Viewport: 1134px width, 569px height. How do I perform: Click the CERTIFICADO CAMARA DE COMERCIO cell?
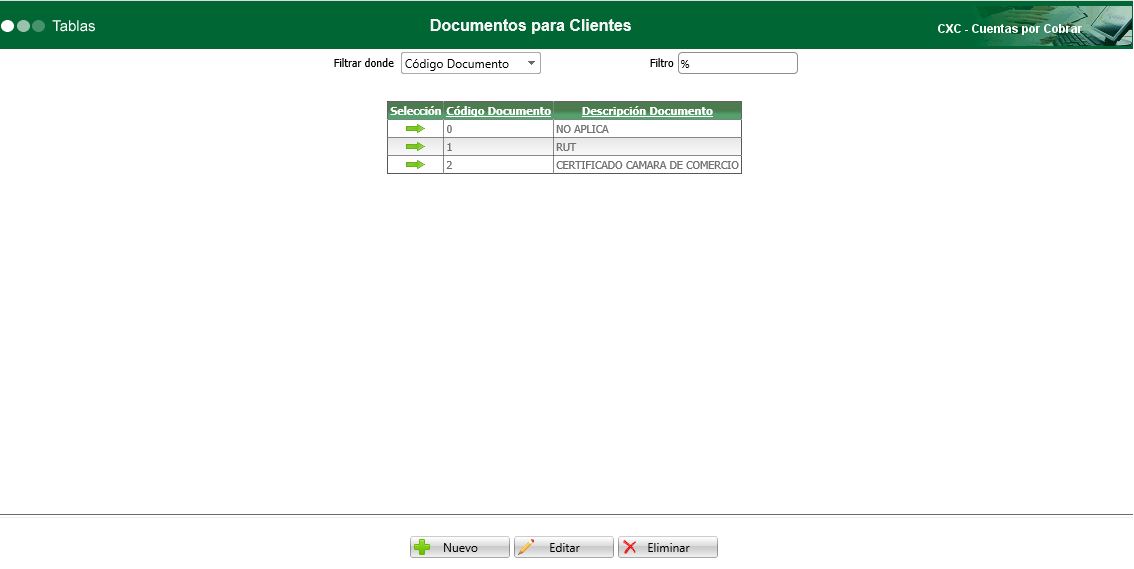(x=647, y=165)
